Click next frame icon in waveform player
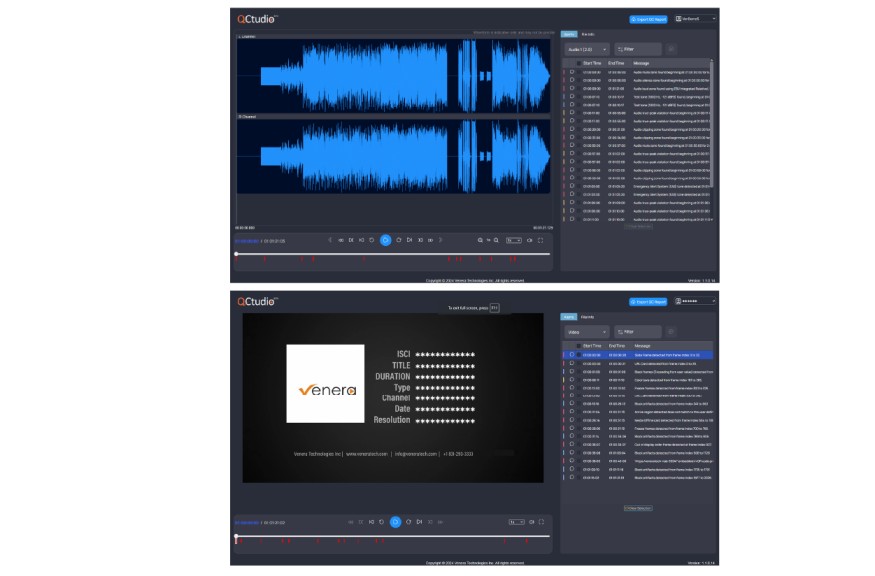 (409, 240)
